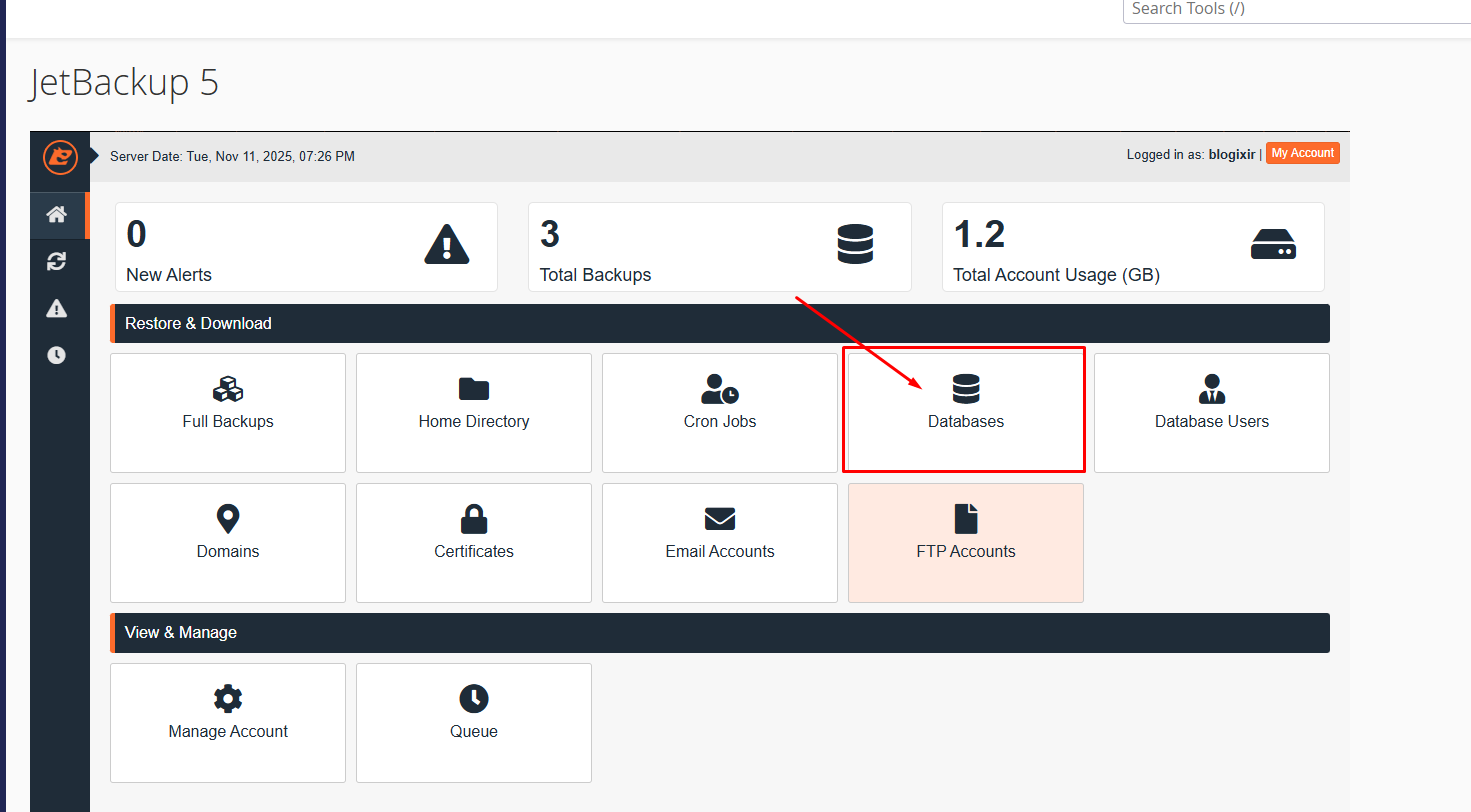
Task: Open the Database Users tile
Action: click(x=1211, y=412)
